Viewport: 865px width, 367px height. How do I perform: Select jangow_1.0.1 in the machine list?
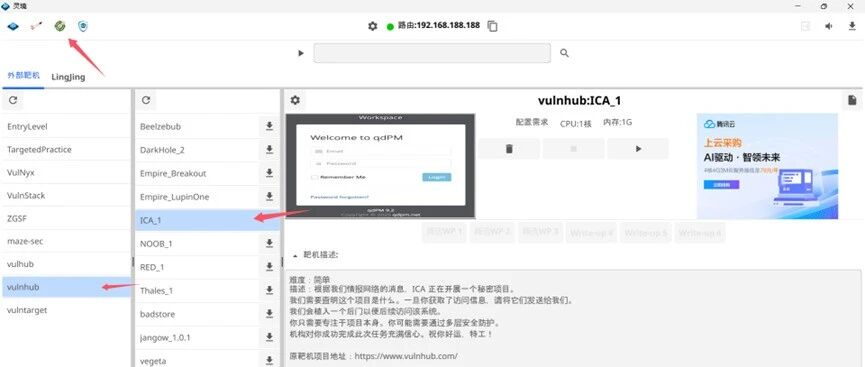point(196,337)
